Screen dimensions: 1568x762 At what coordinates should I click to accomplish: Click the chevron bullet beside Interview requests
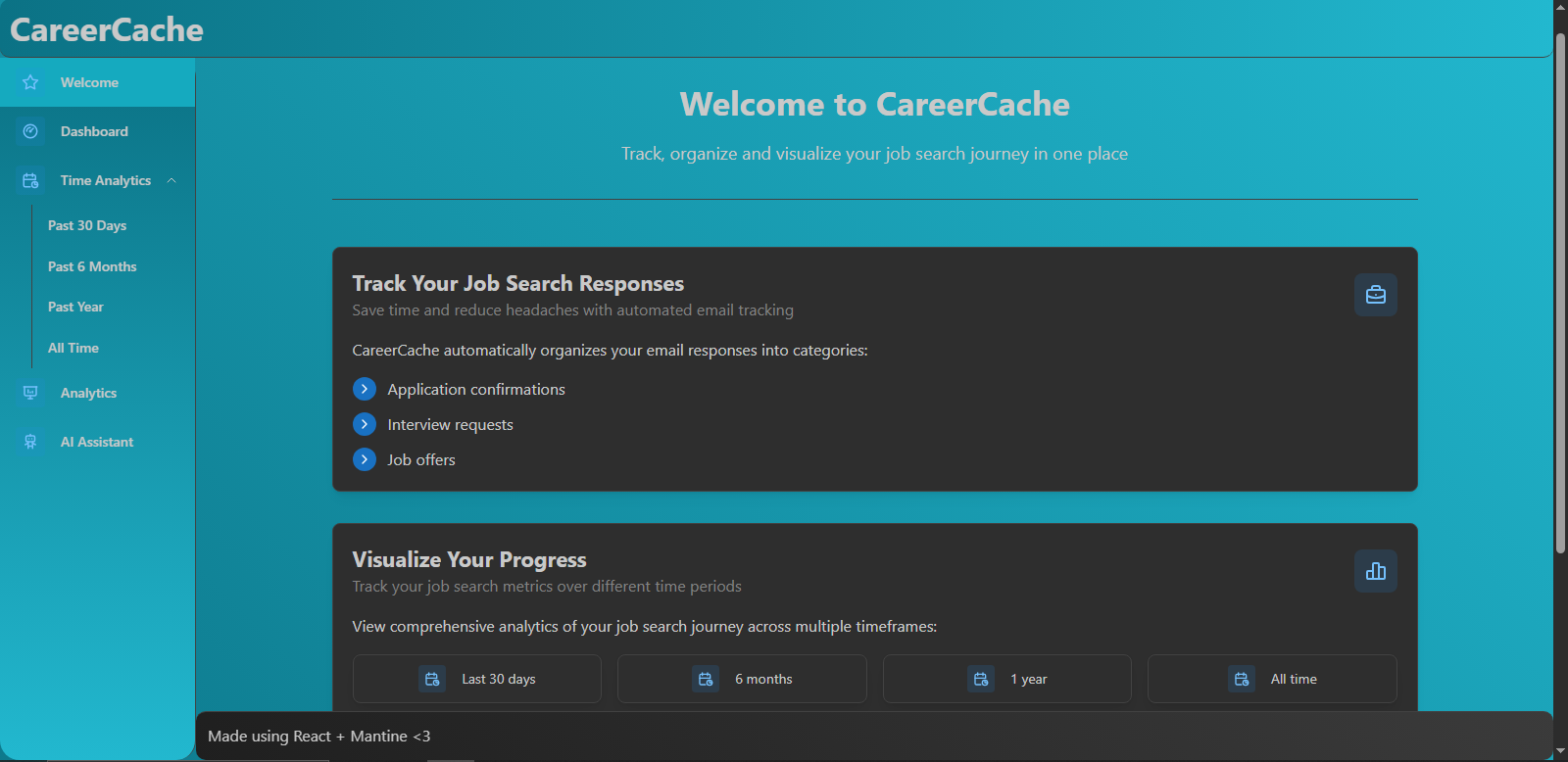[x=365, y=424]
